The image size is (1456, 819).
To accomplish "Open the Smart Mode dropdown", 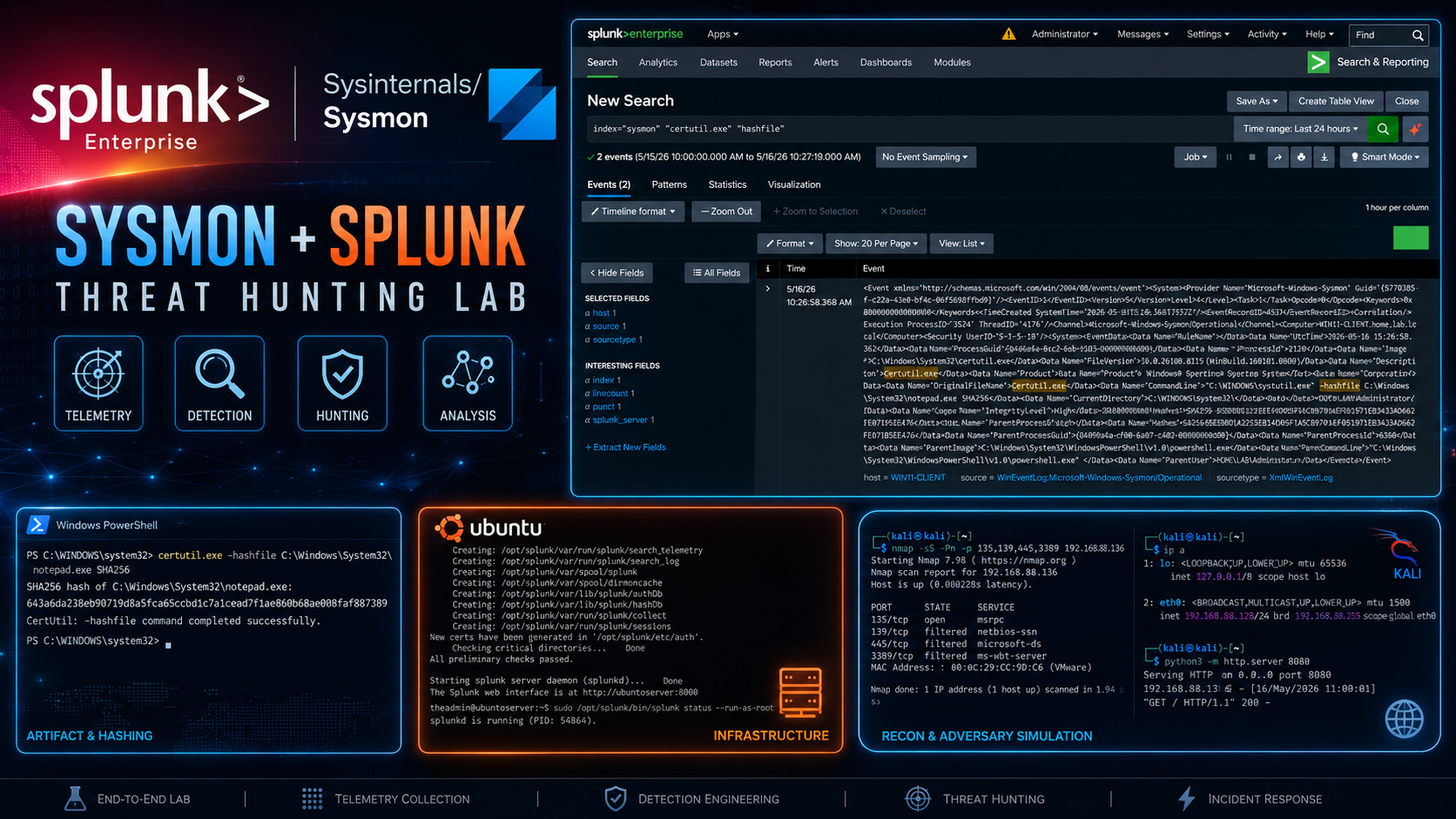I will click(1385, 158).
